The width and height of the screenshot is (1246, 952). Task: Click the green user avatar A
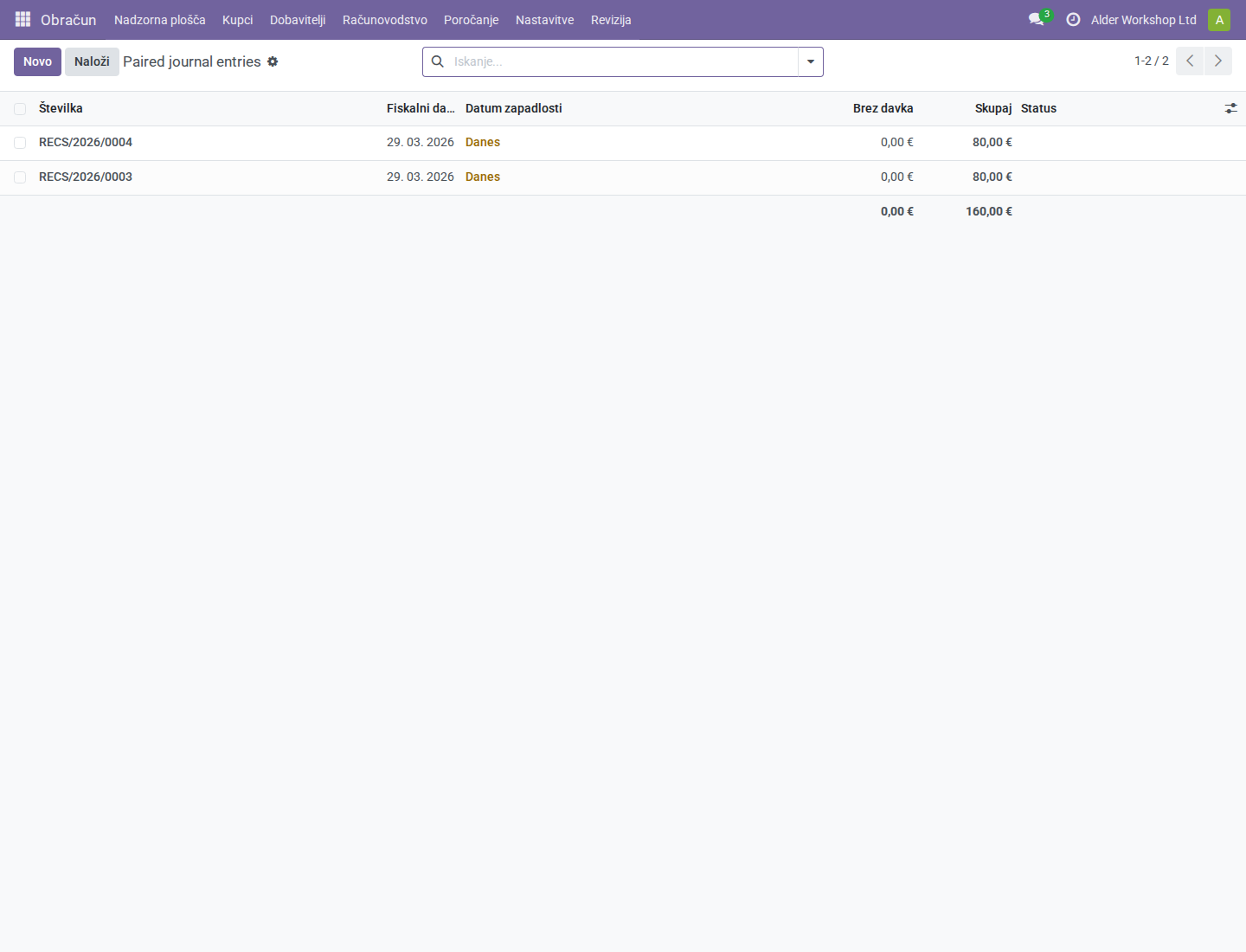click(1219, 20)
